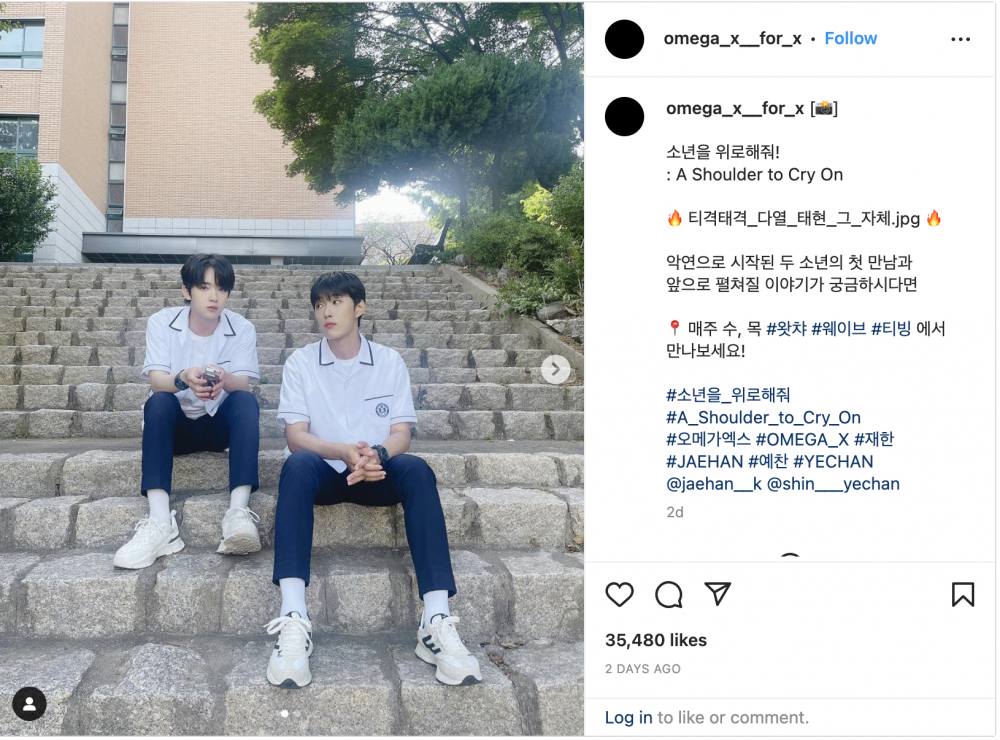
Task: Click omega_x__for_x username in header
Action: pyautogui.click(x=732, y=38)
